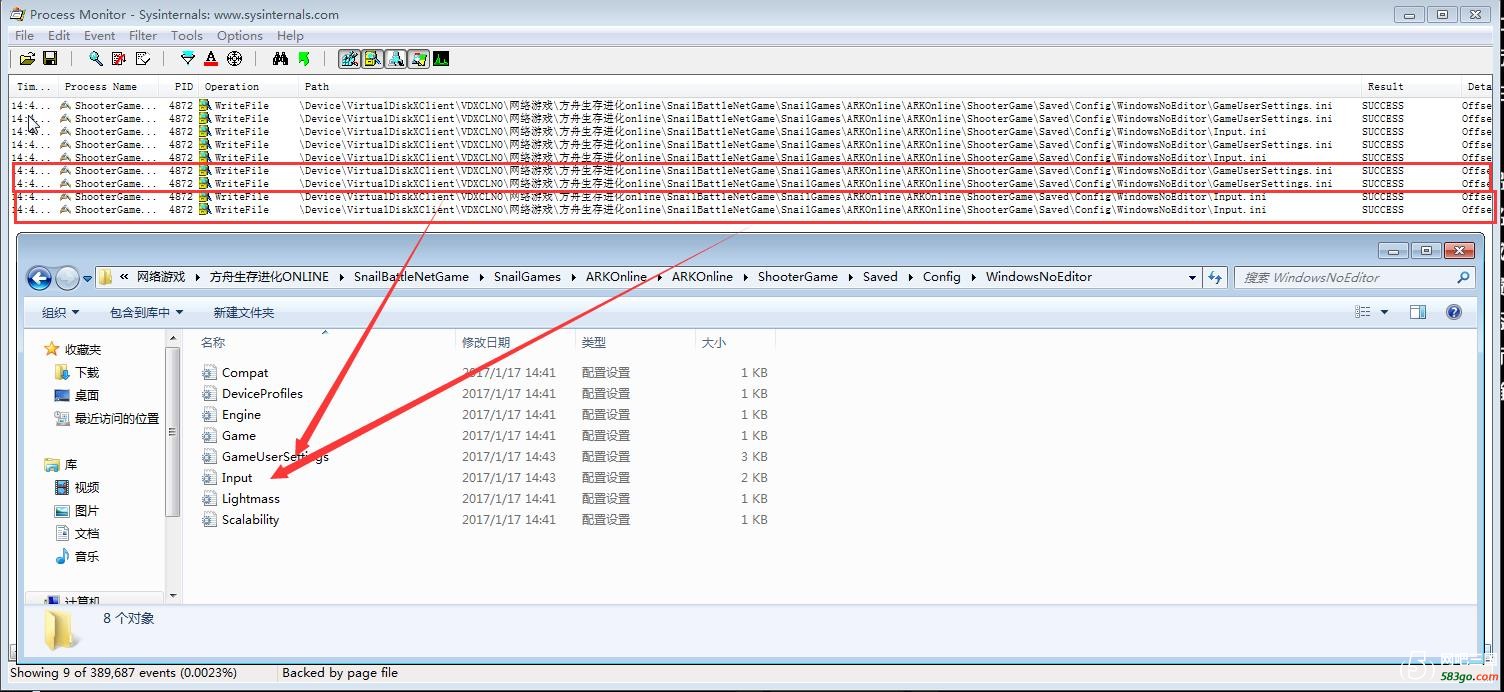The height and width of the screenshot is (692, 1504).
Task: Open the Tools menu
Action: click(187, 36)
